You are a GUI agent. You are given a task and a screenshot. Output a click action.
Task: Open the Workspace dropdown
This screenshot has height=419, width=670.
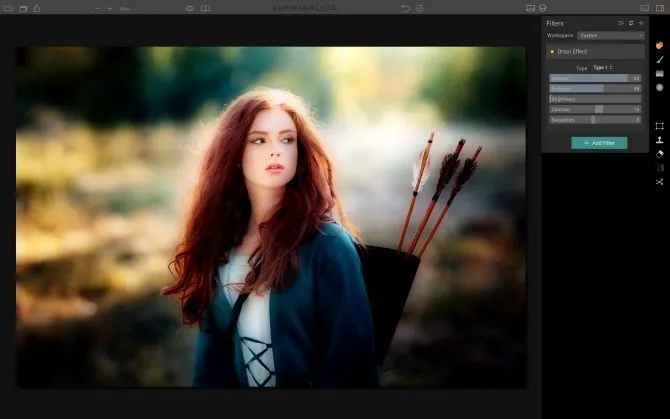[610, 35]
